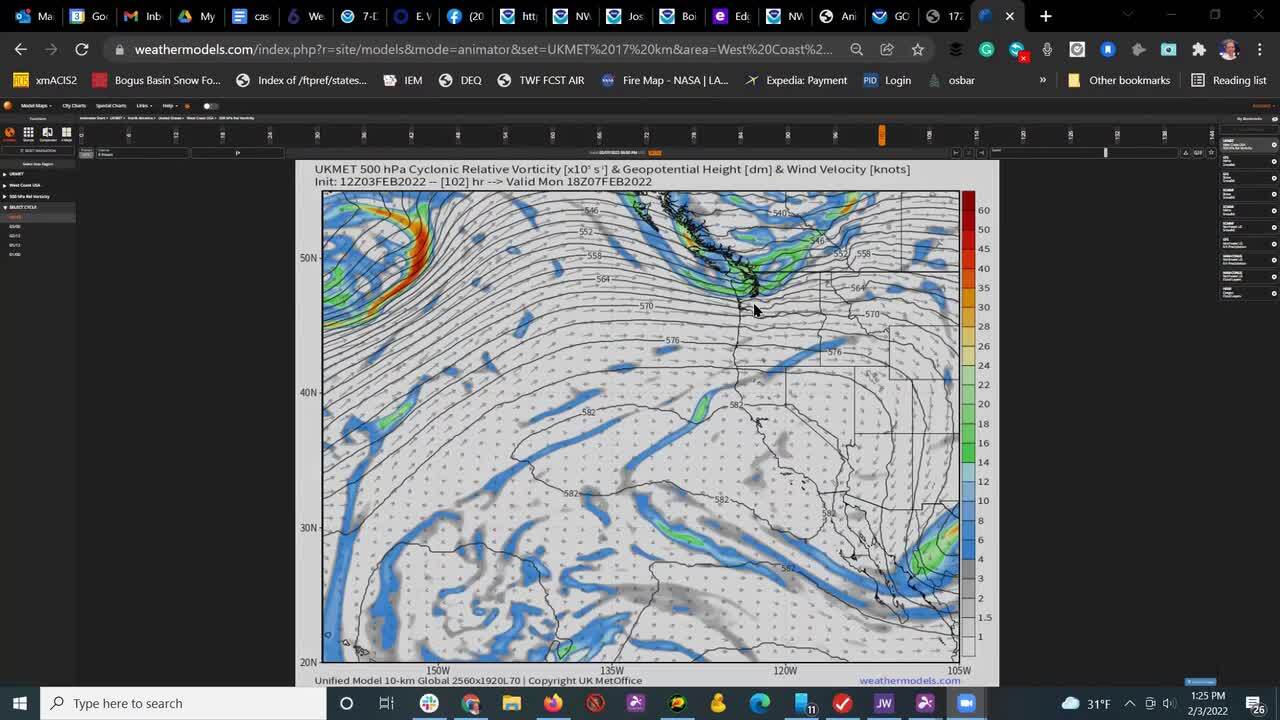Select the Compositor icon
Image resolution: width=1280 pixels, height=720 pixels.
tap(47, 131)
